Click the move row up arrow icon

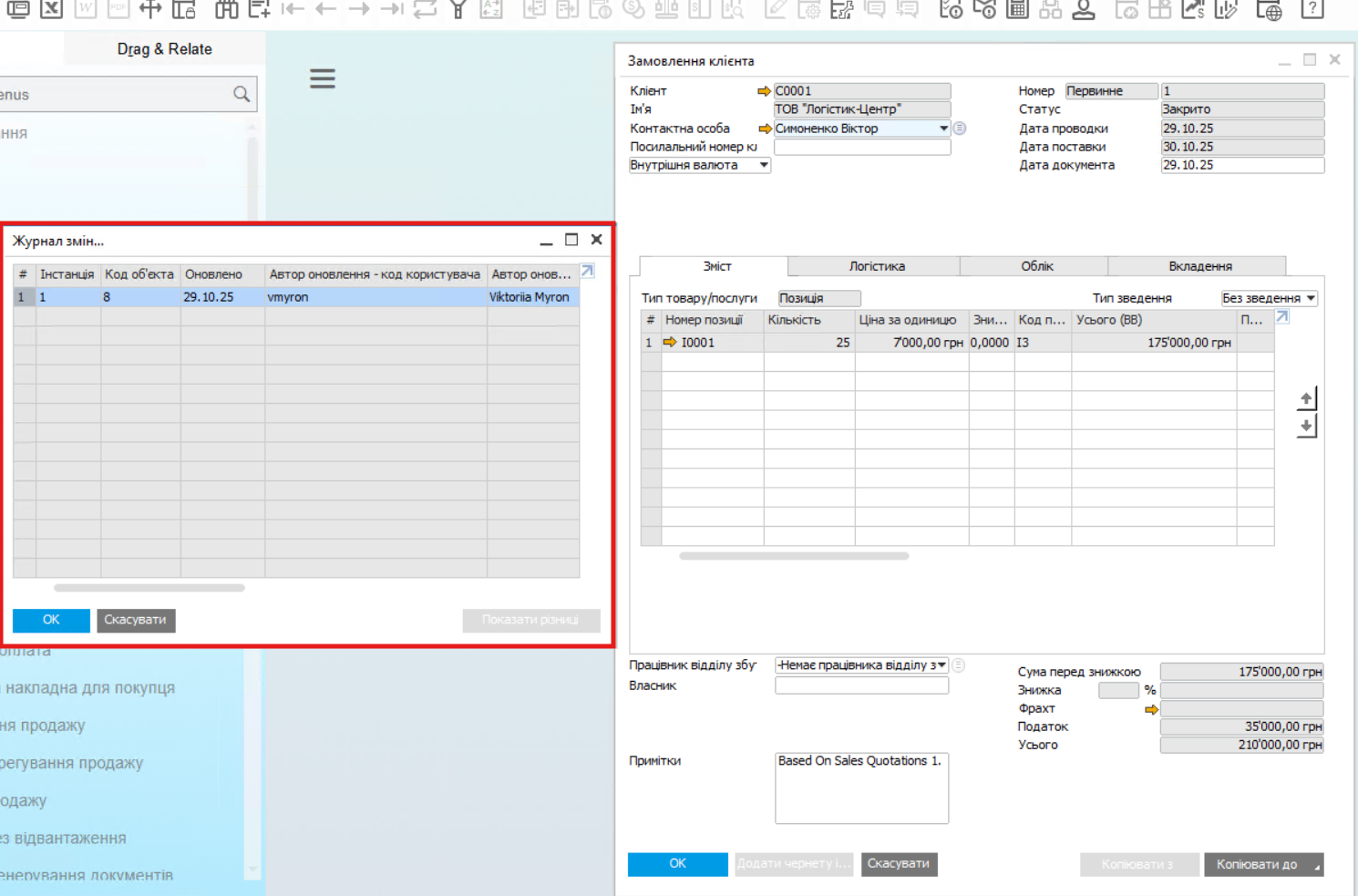[x=1306, y=398]
